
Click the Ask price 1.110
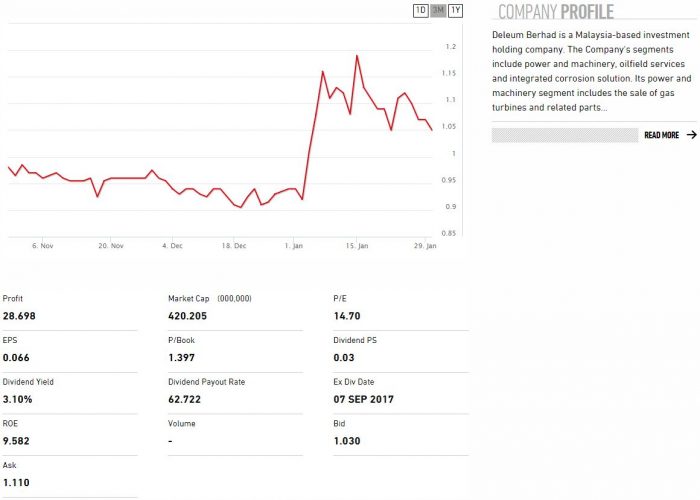coord(16,483)
